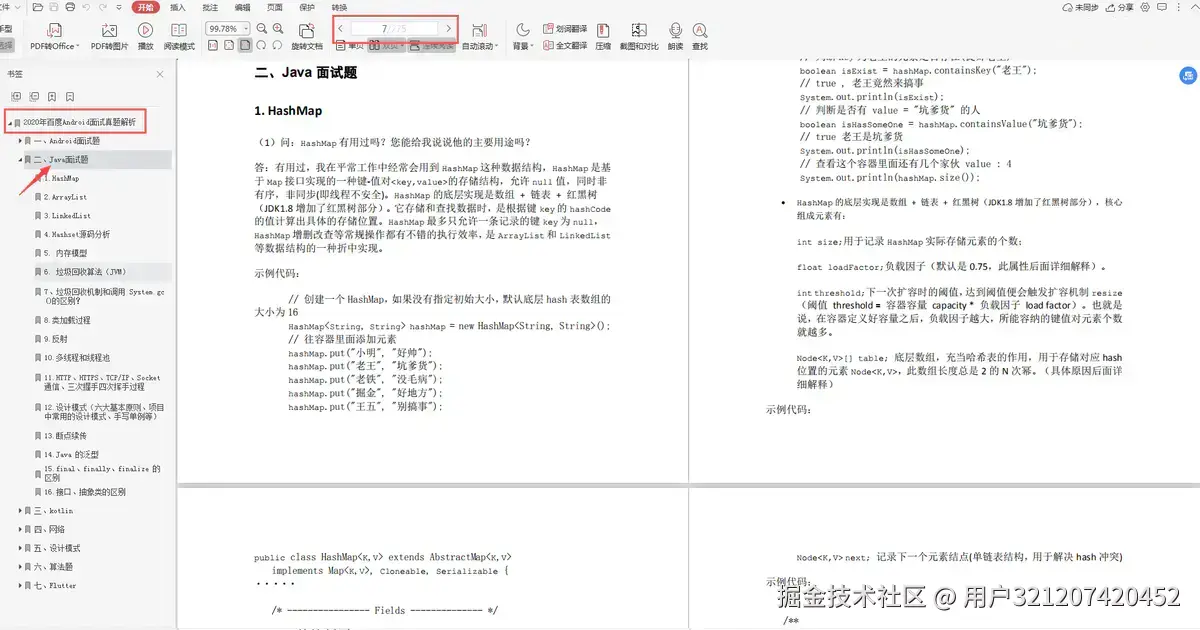Switch to the 页面 ribbon tab

pyautogui.click(x=274, y=7)
